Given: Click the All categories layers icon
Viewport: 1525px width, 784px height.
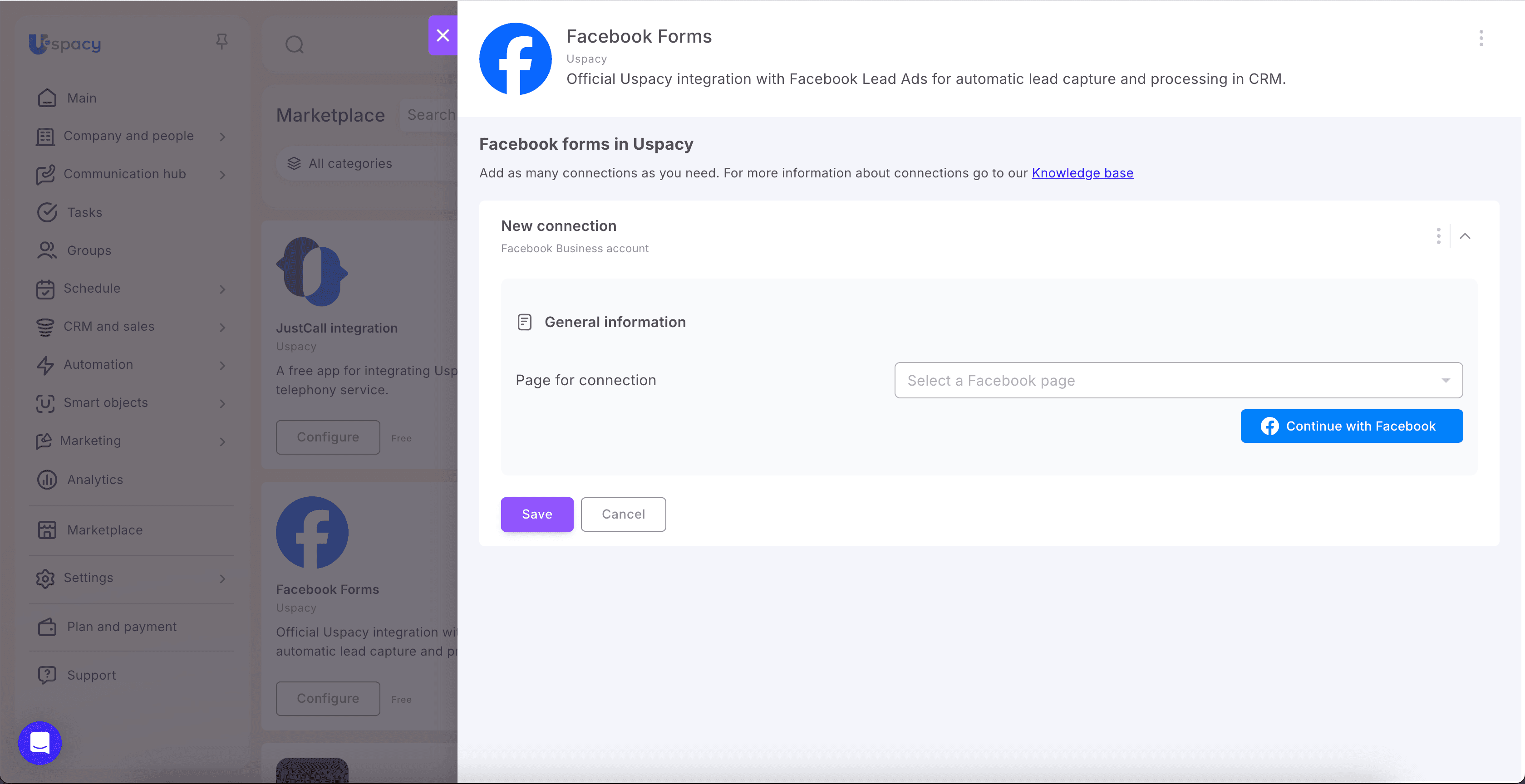Looking at the screenshot, I should pyautogui.click(x=294, y=163).
